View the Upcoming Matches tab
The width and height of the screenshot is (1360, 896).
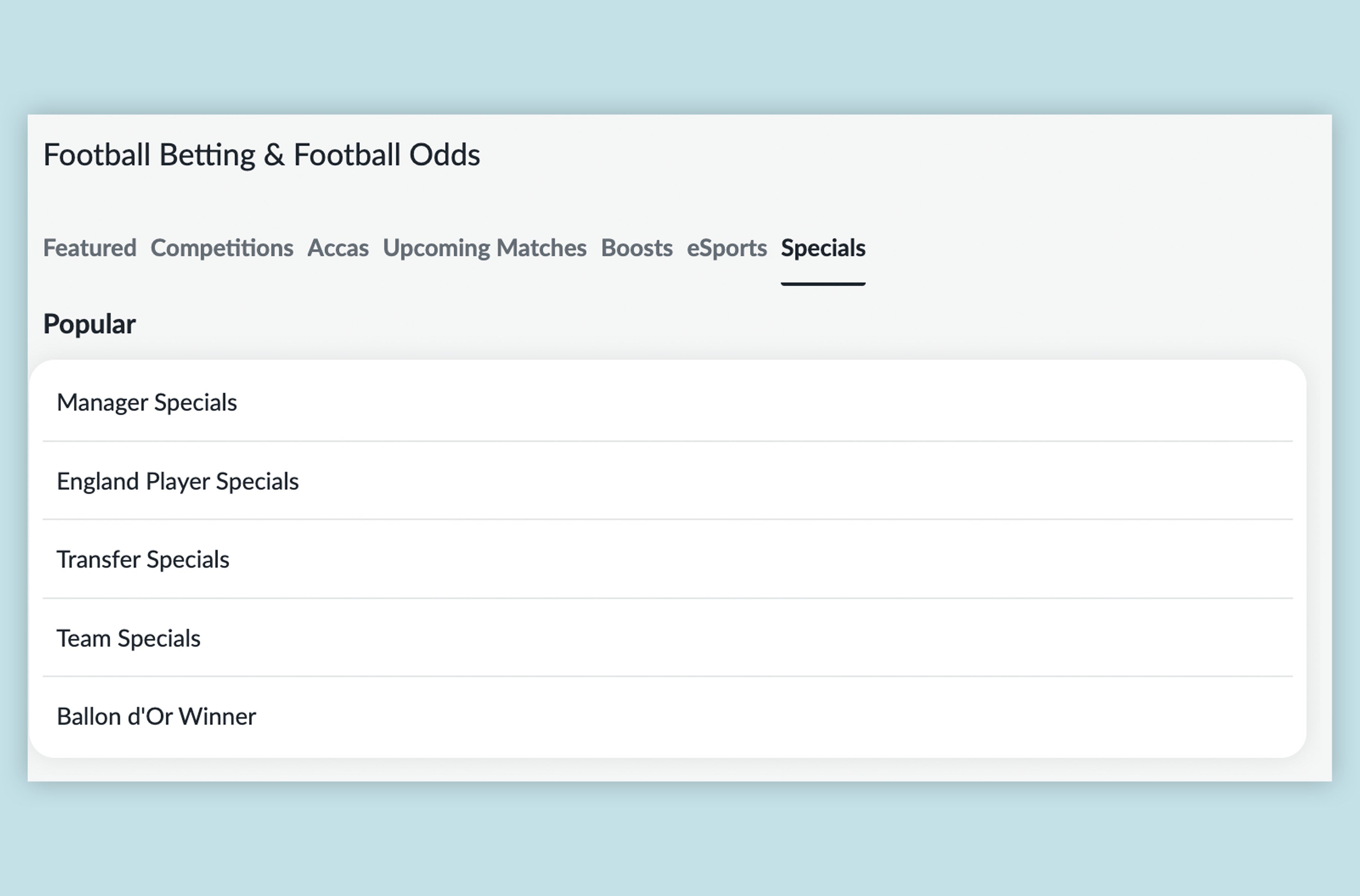coord(484,248)
